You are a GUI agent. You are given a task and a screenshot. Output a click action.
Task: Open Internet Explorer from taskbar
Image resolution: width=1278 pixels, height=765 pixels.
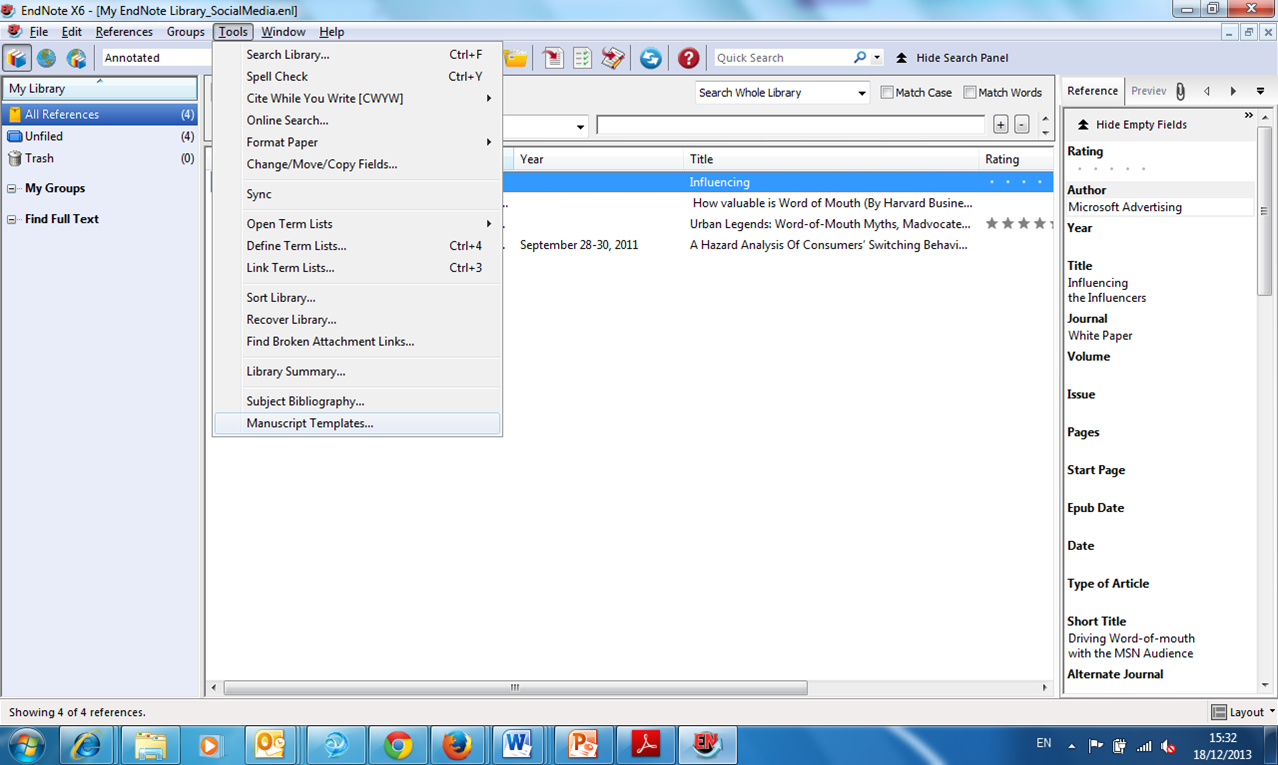click(x=87, y=745)
